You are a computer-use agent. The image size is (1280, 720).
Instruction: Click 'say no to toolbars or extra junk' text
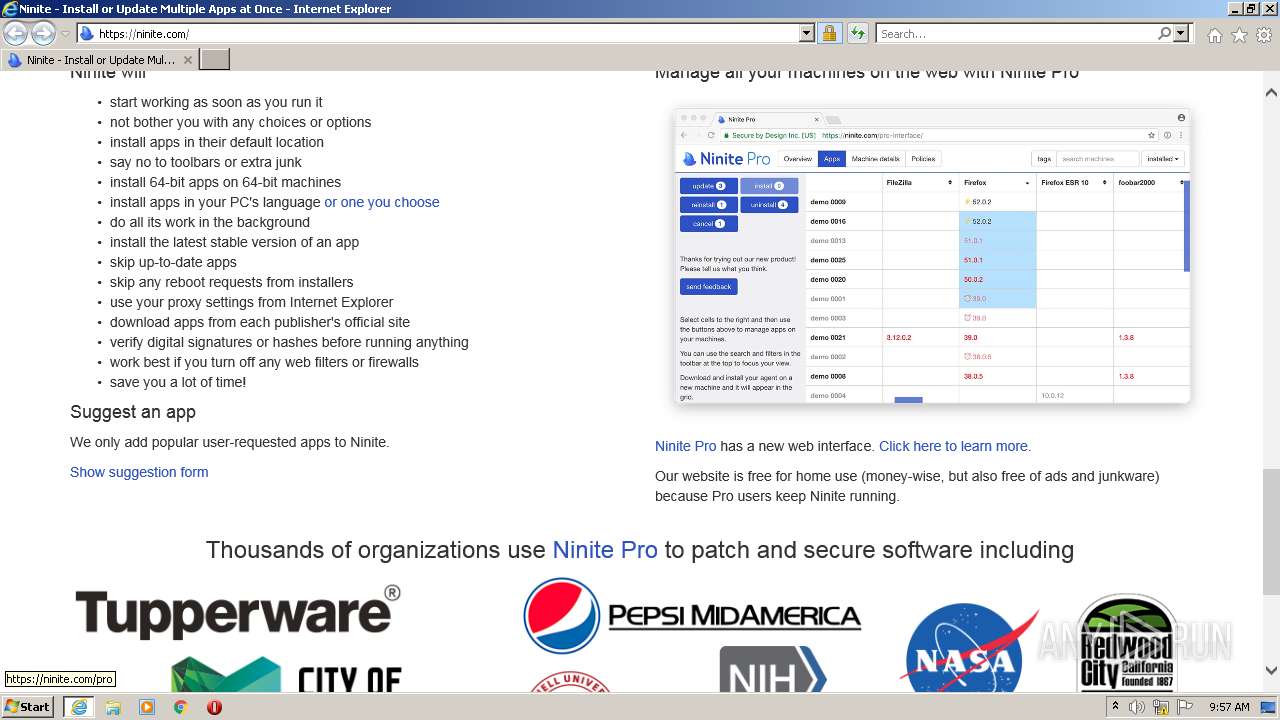(206, 162)
